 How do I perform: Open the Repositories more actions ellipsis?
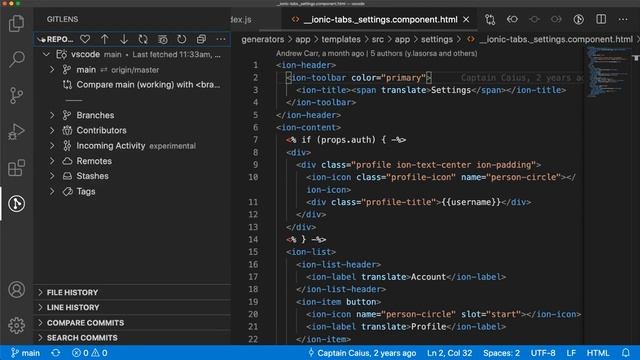221,39
